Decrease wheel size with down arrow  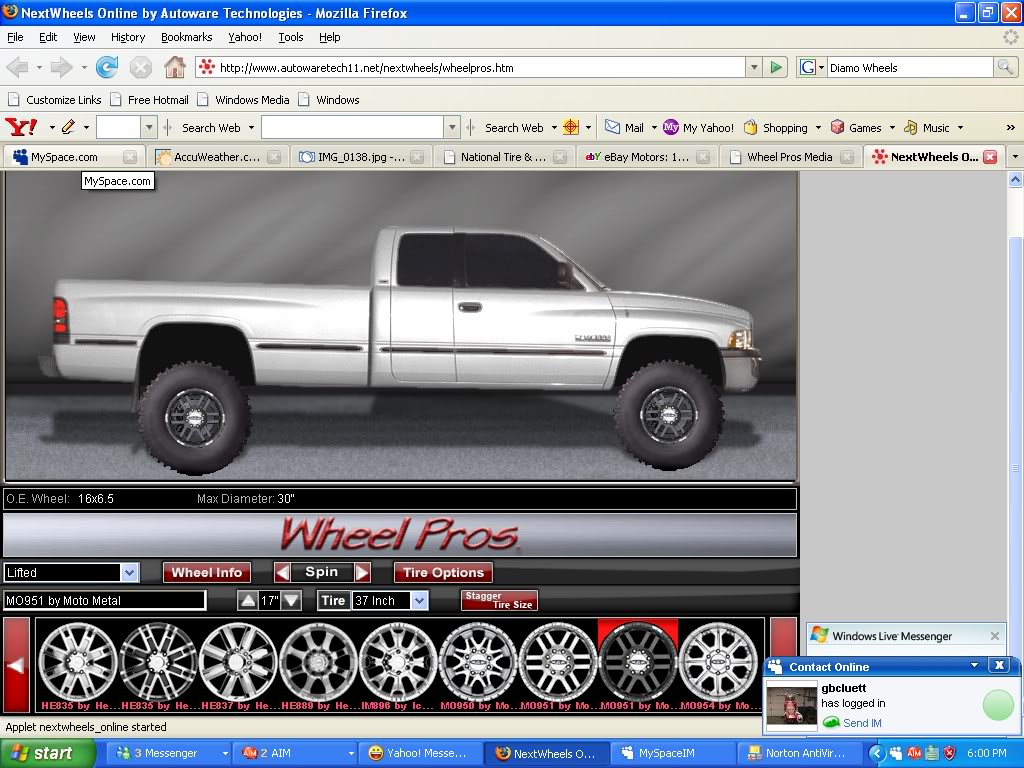(291, 601)
